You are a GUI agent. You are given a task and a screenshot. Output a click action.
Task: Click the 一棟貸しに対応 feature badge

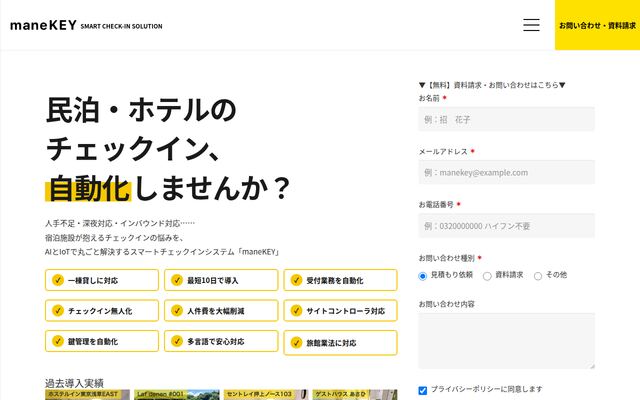(x=102, y=280)
